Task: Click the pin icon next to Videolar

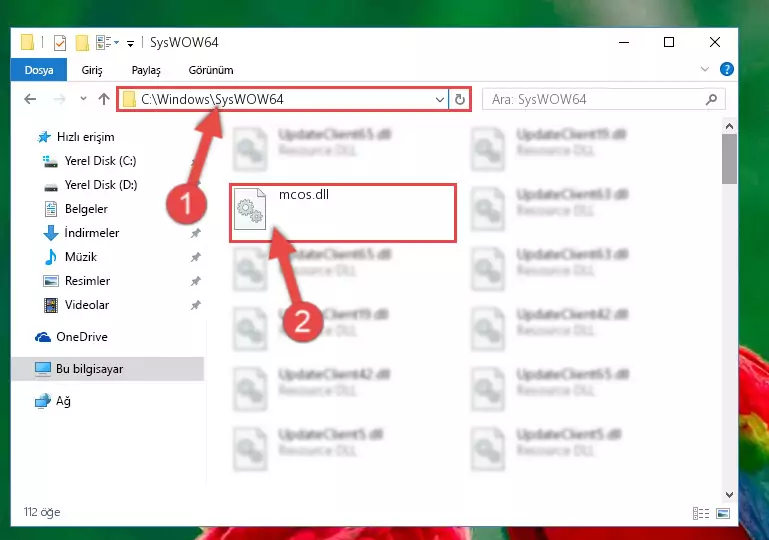Action: 196,305
